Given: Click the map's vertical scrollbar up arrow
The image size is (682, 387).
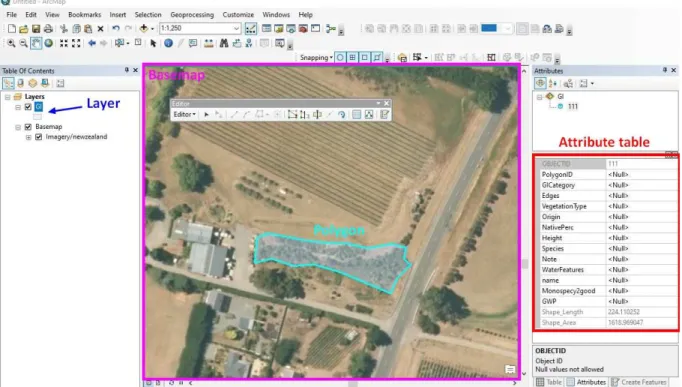Looking at the screenshot, I should 524,71.
